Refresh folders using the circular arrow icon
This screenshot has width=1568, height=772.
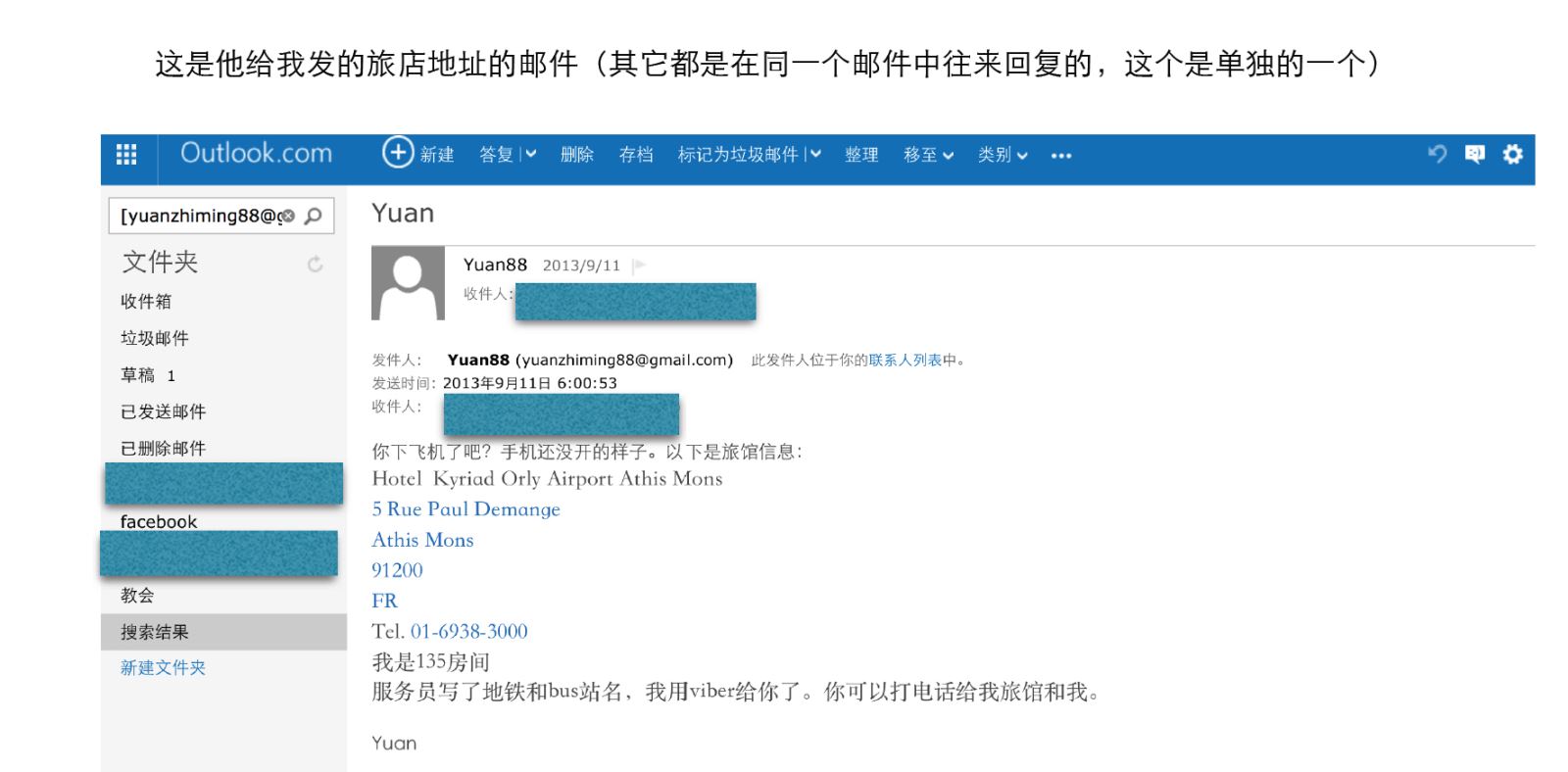pyautogui.click(x=315, y=265)
